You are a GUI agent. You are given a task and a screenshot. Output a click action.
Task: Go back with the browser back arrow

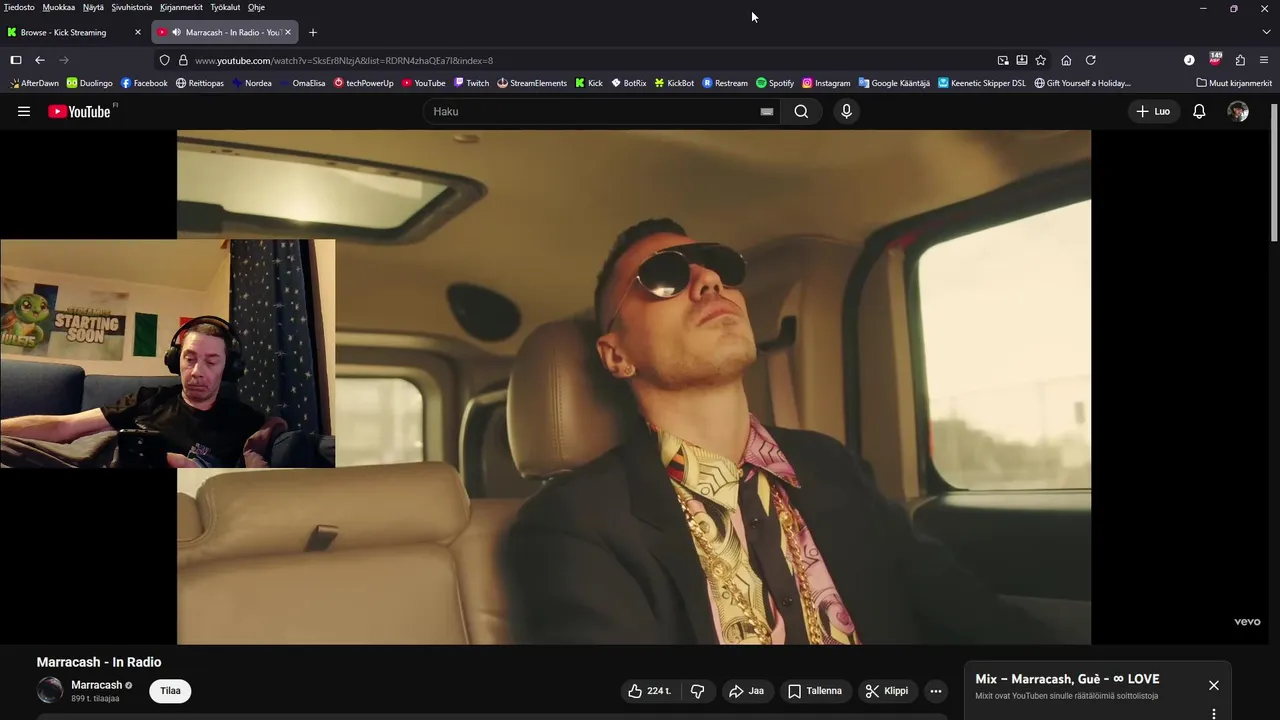40,60
